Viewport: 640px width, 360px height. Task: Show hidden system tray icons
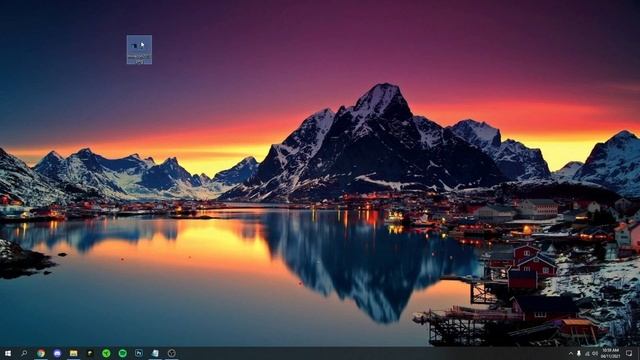pyautogui.click(x=571, y=353)
